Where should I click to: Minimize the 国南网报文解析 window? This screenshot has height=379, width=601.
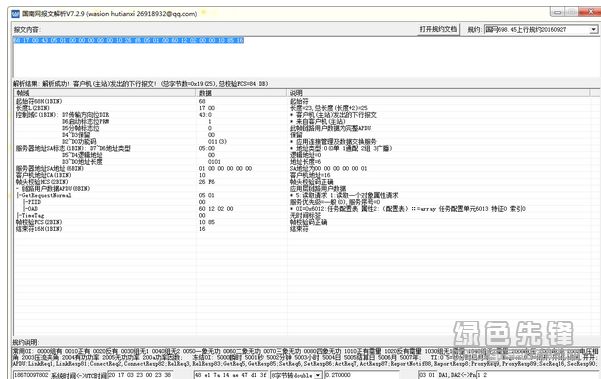click(x=558, y=12)
